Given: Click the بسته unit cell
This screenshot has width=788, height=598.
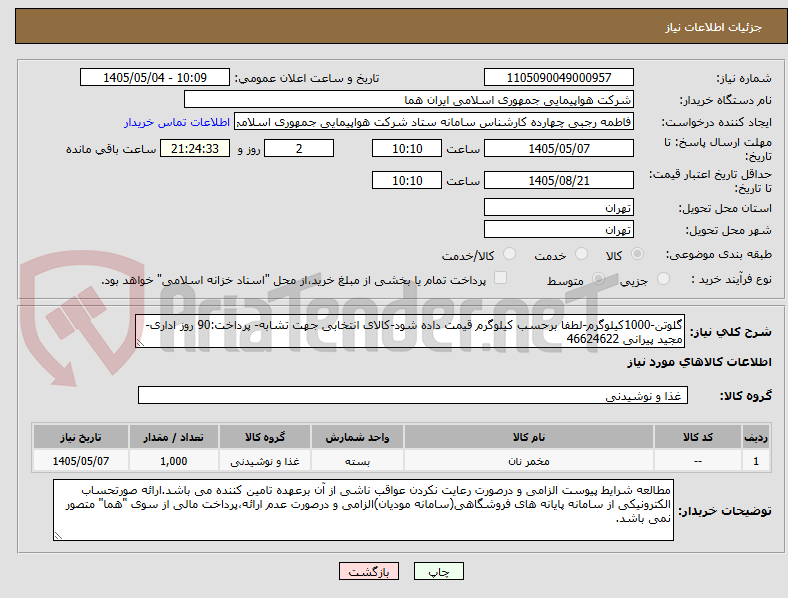Looking at the screenshot, I should [357, 460].
